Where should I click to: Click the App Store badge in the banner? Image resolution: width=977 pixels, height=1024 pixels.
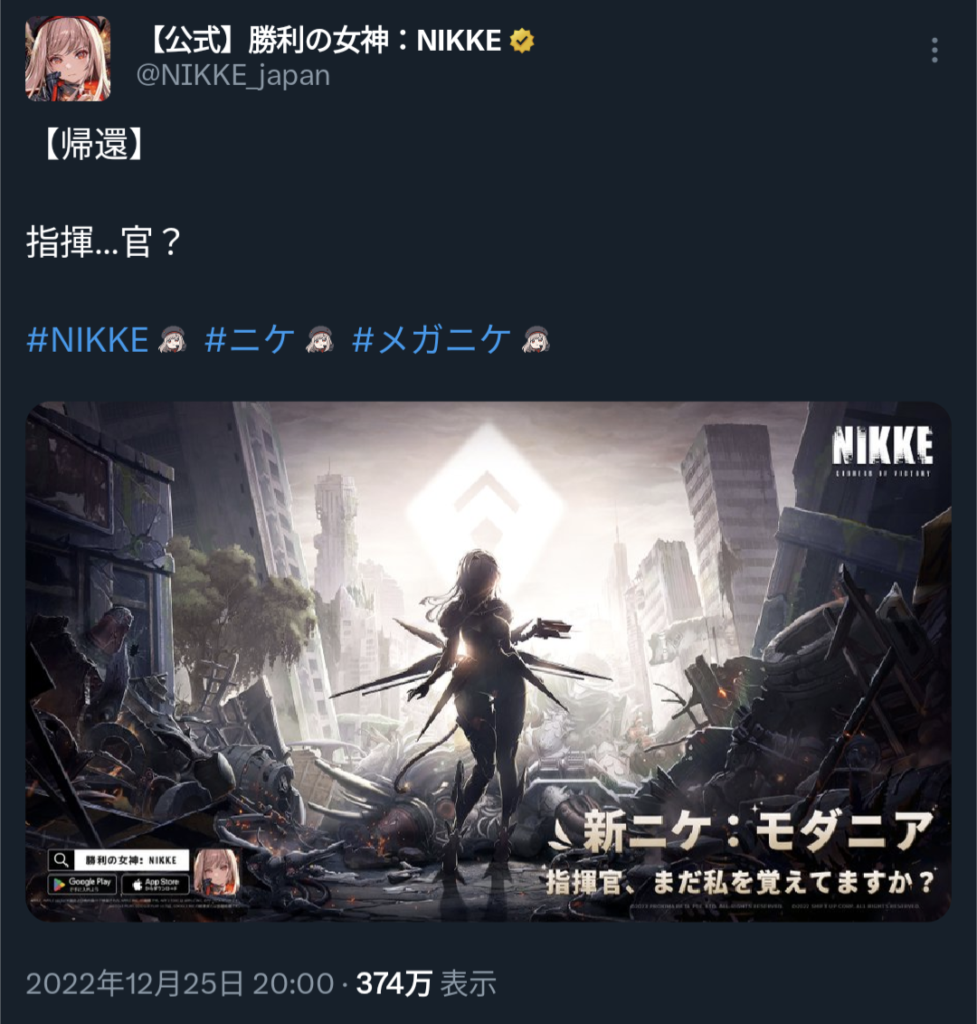[155, 884]
